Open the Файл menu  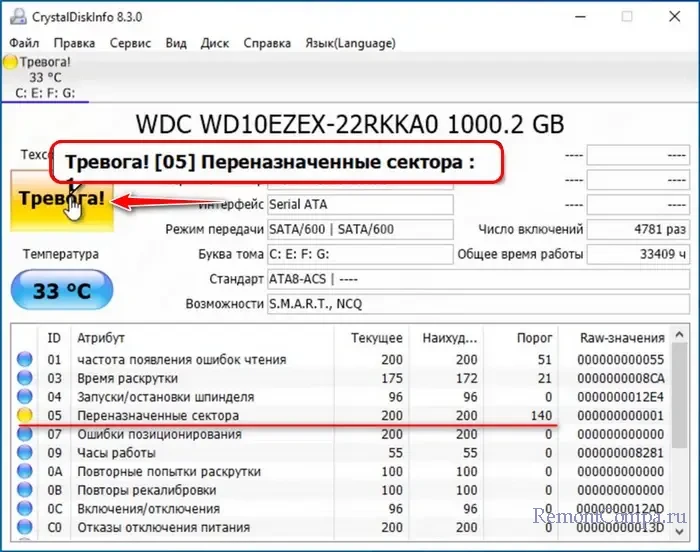tap(25, 43)
